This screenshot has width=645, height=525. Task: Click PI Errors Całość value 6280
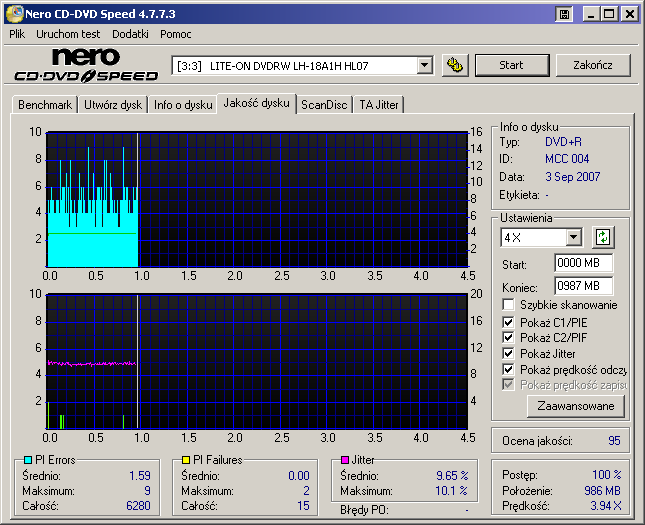[x=138, y=506]
